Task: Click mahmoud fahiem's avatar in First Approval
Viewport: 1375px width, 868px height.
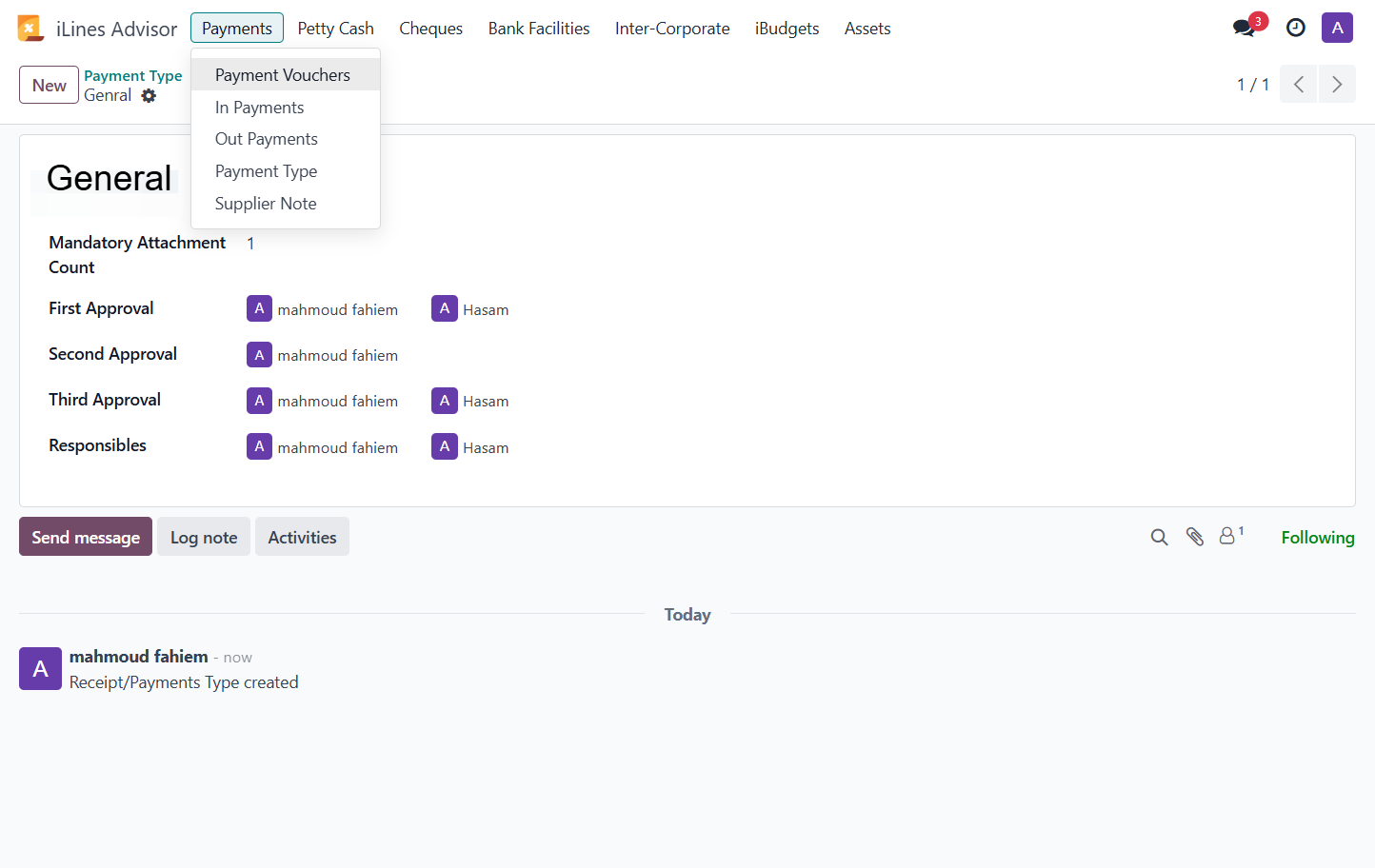Action: click(259, 308)
